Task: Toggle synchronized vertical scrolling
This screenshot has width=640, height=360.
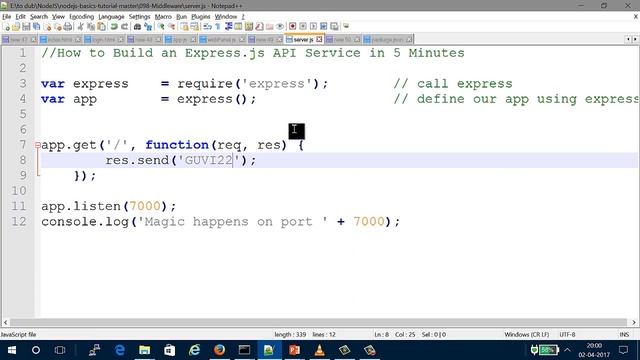Action: (x=184, y=27)
